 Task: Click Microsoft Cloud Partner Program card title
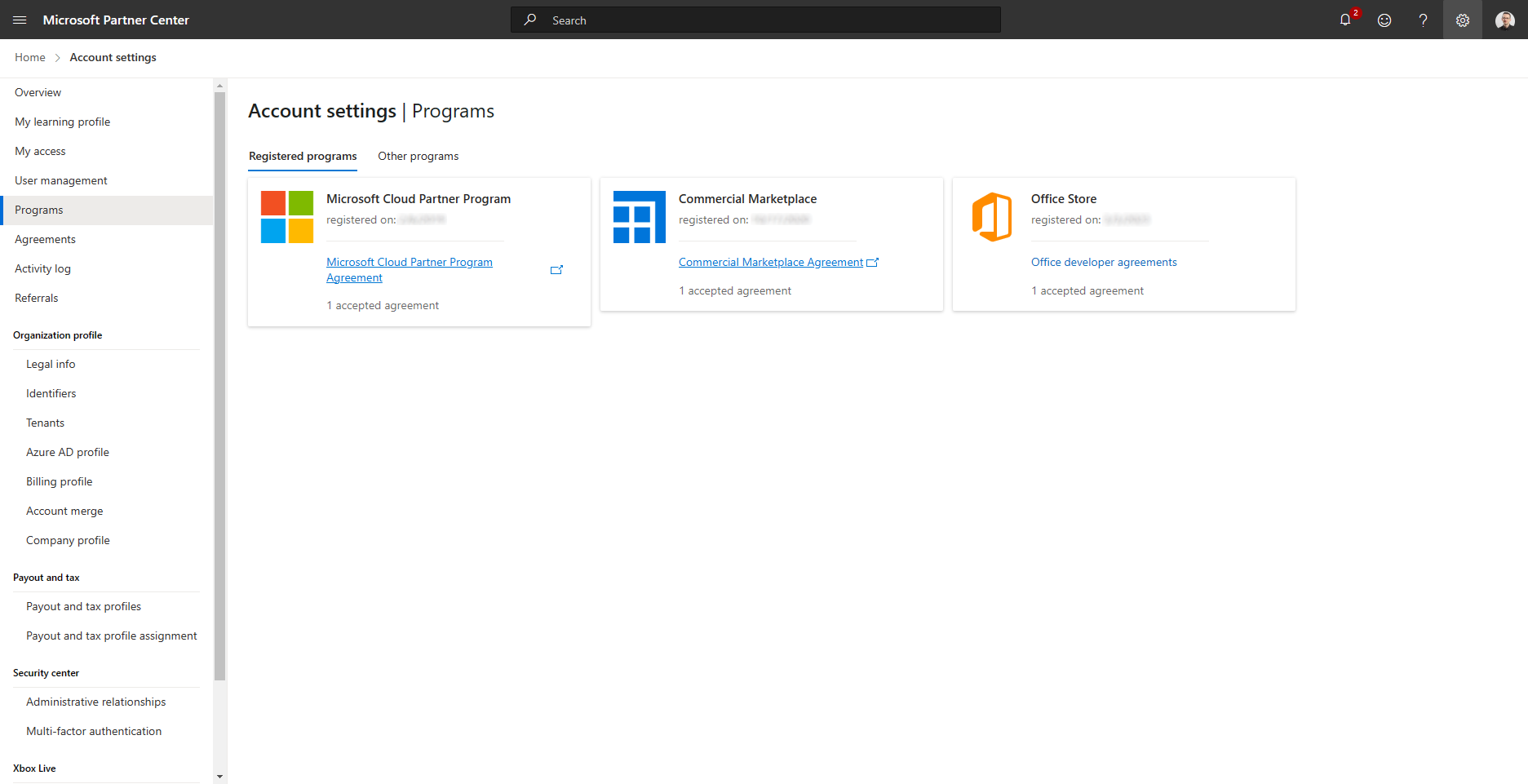click(419, 198)
